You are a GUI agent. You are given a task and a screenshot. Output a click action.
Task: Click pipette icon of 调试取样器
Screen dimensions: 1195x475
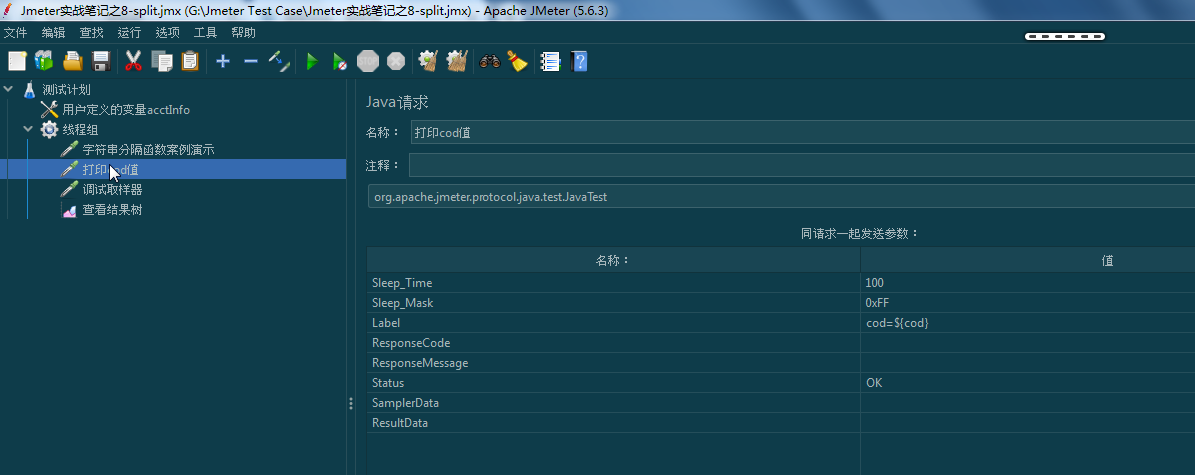point(69,189)
